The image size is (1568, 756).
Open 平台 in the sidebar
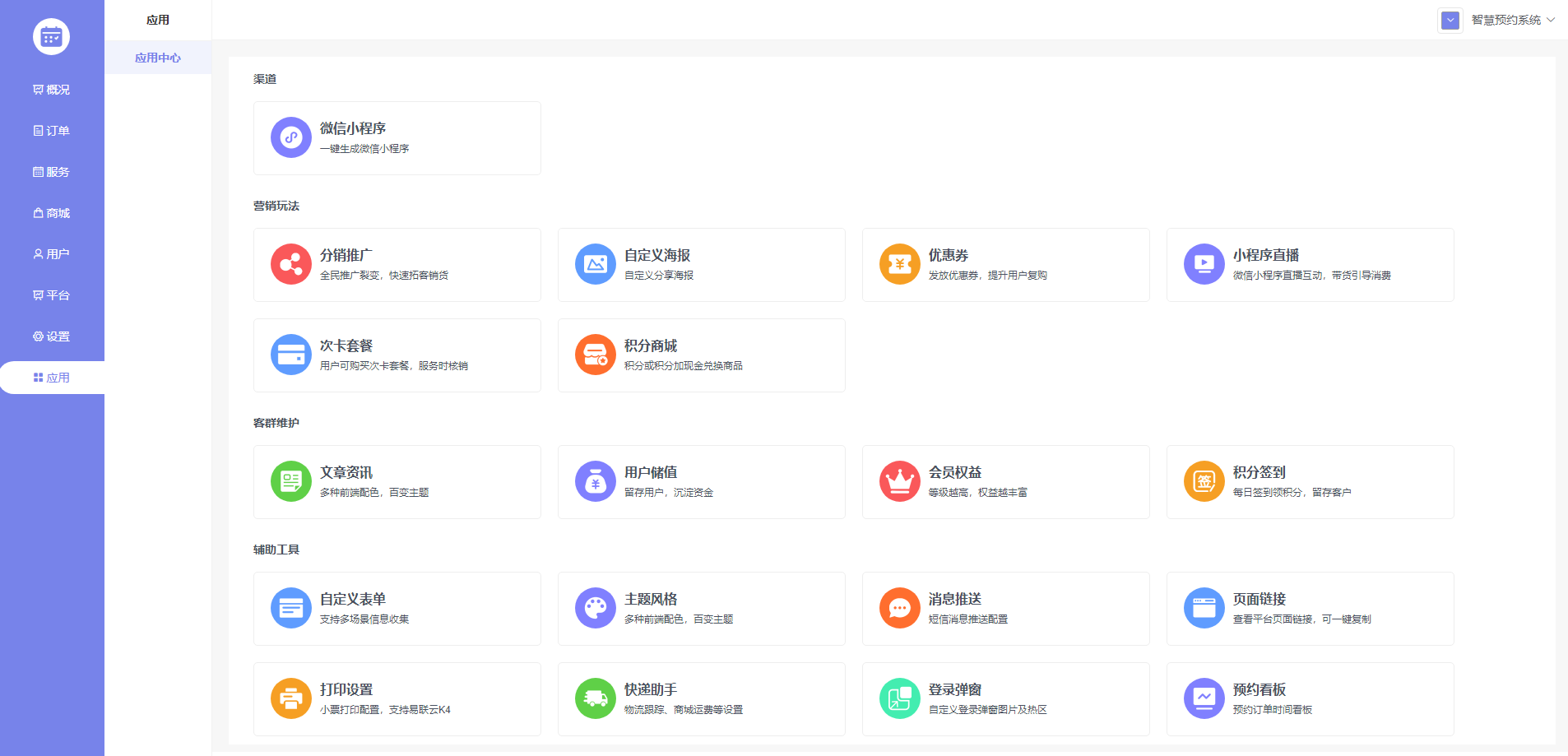pos(52,295)
